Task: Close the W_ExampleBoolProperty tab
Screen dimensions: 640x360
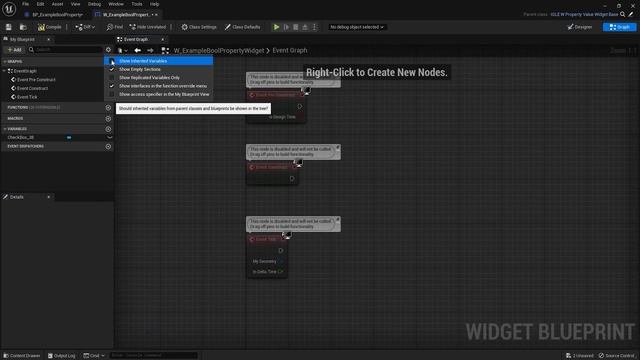Action: coord(157,15)
